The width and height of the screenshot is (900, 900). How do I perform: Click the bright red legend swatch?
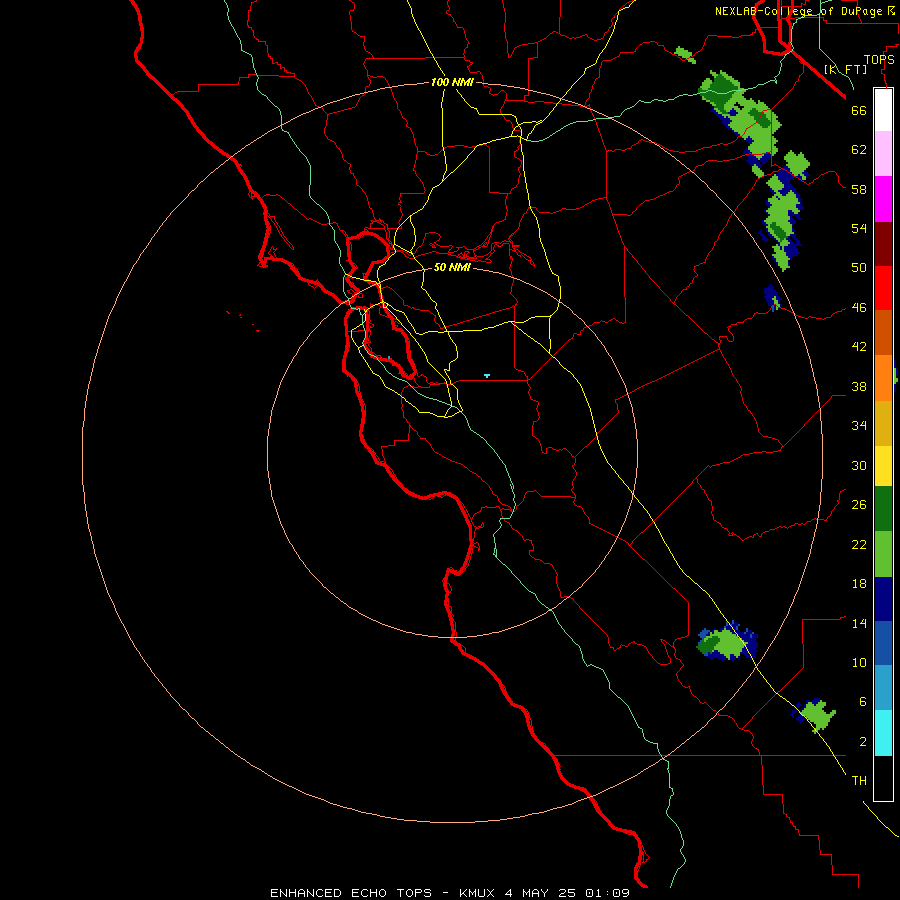click(883, 288)
